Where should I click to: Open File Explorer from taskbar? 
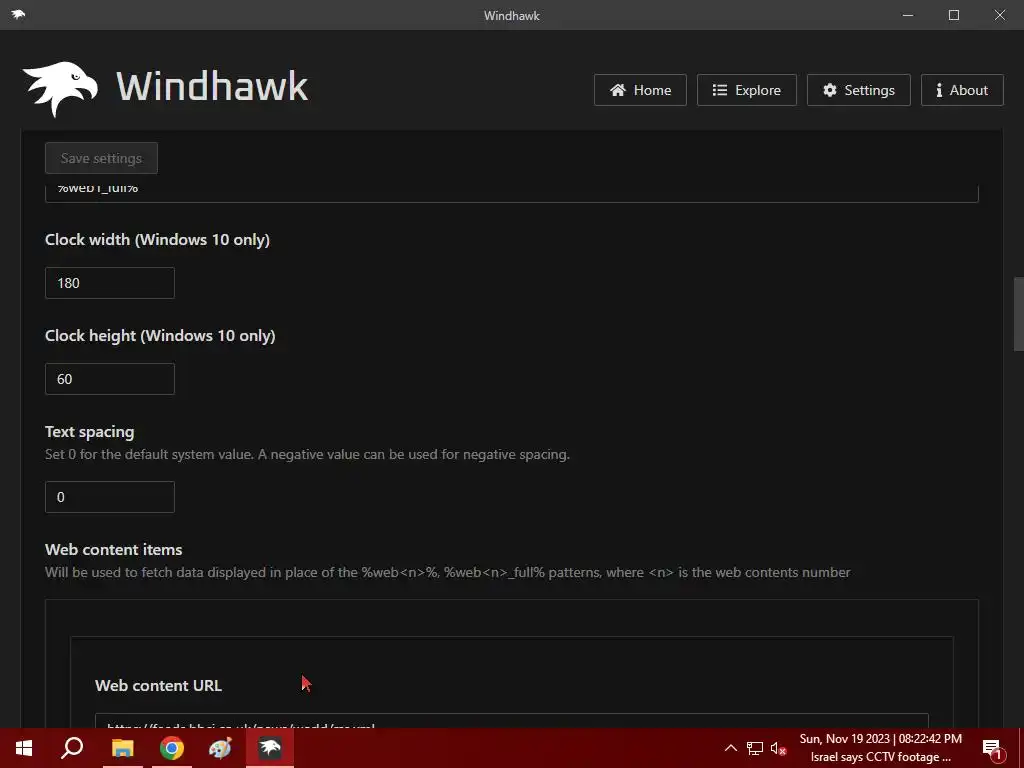[x=122, y=748]
